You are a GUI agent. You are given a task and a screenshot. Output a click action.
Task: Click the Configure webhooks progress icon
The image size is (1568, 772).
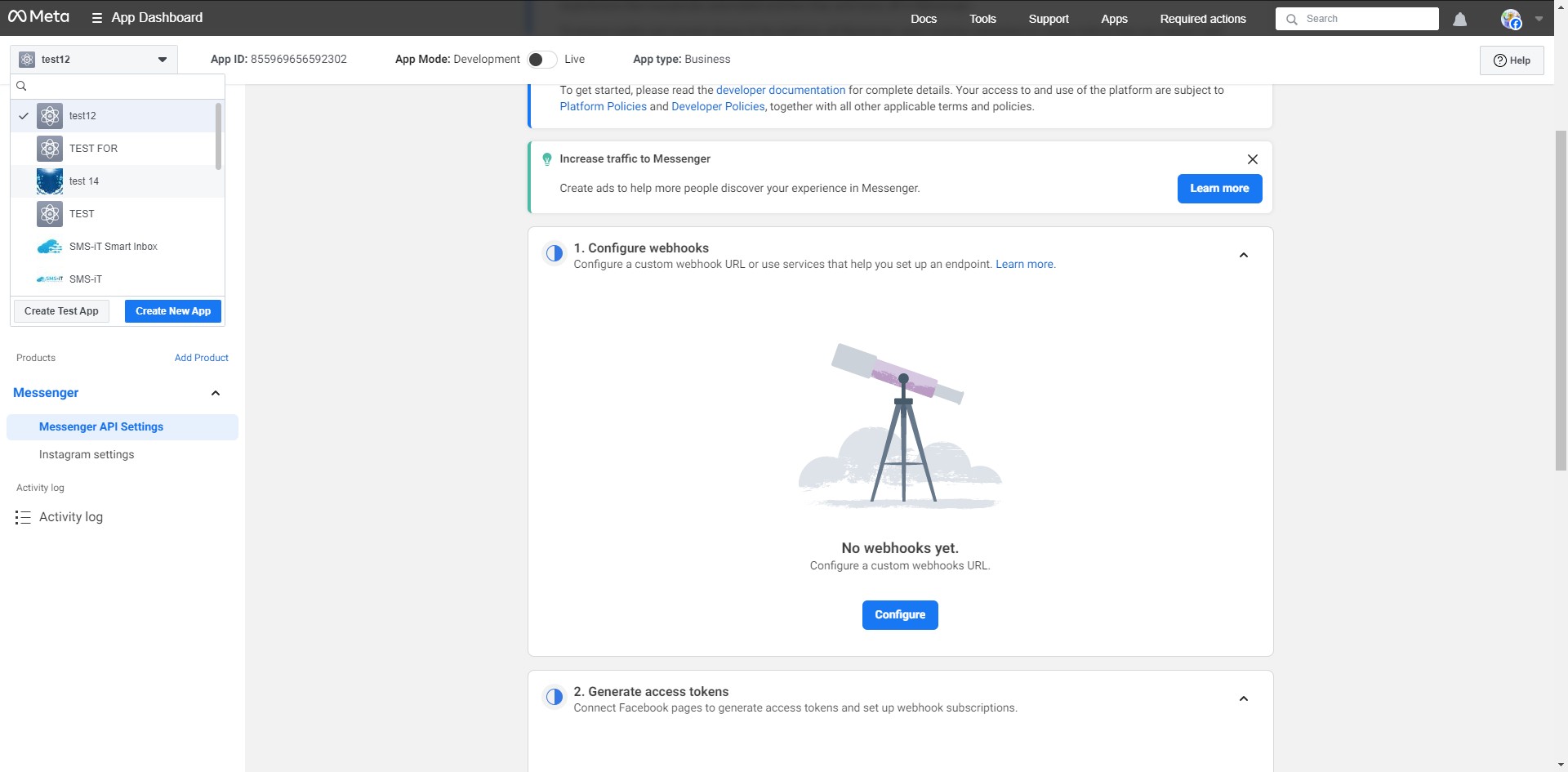click(x=555, y=253)
